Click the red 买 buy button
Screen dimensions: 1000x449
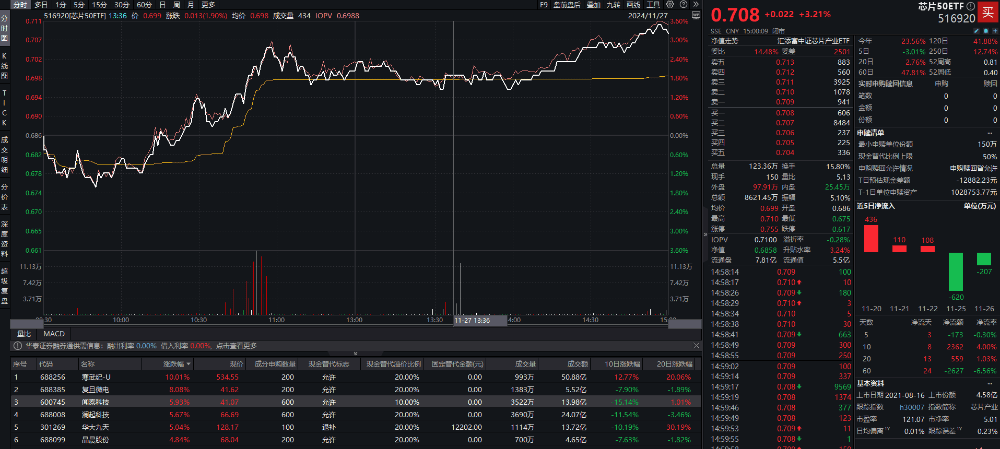point(987,13)
